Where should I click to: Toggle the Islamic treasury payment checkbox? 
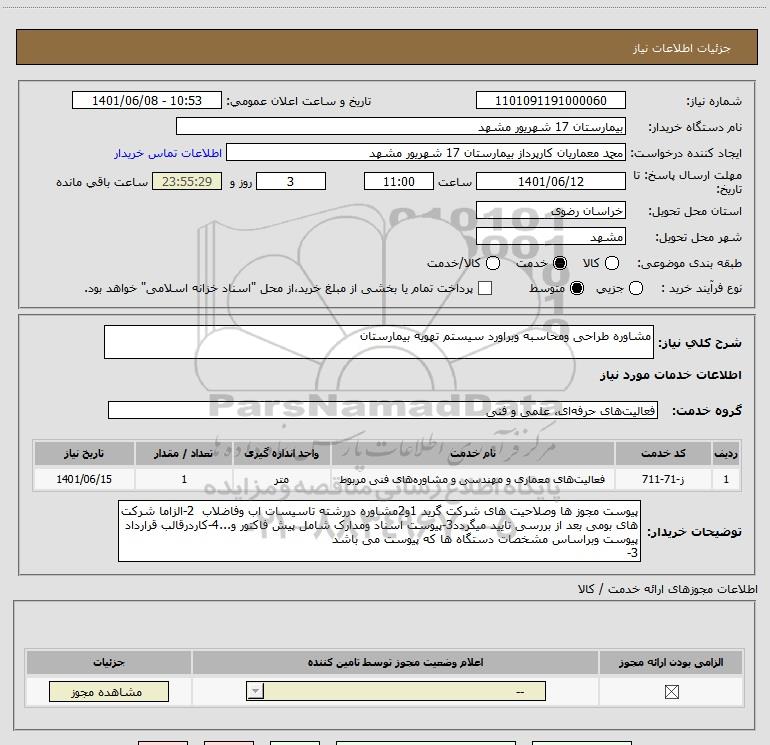(485, 288)
